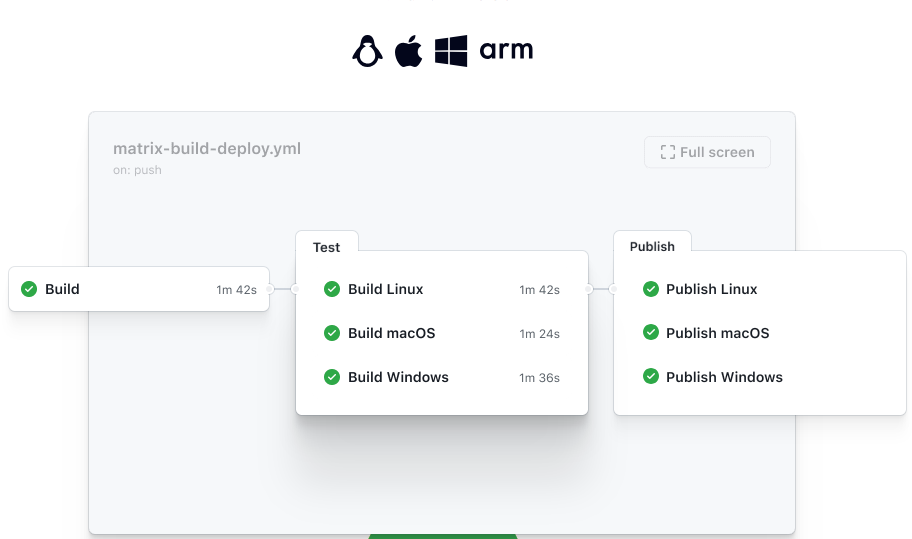This screenshot has width=912, height=539.
Task: Click Build Linux green check icon
Action: pos(332,289)
